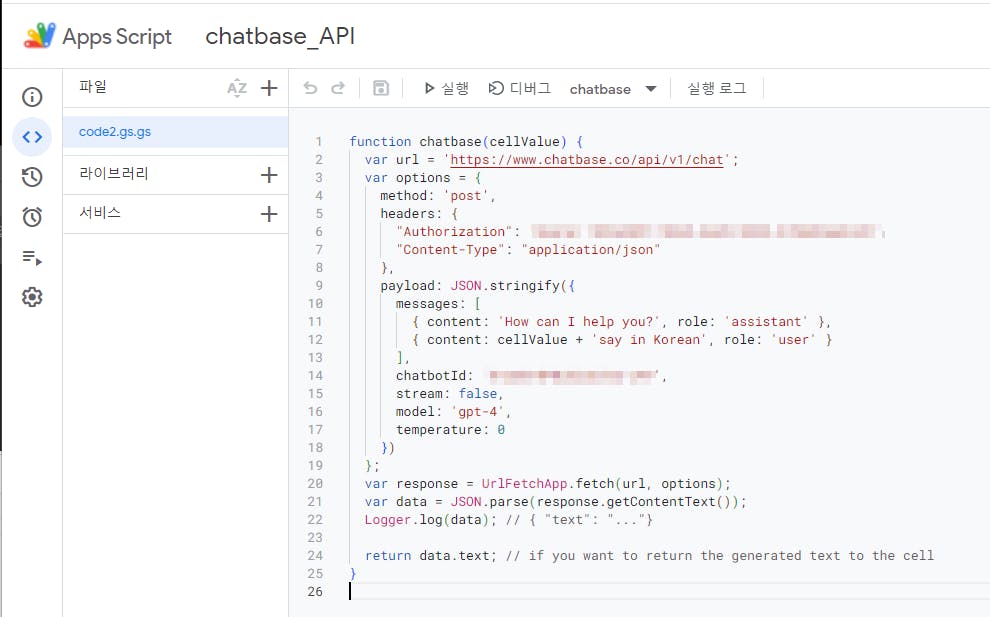This screenshot has width=990, height=617.
Task: Add a service with 서비스 plus icon
Action: pyautogui.click(x=269, y=213)
